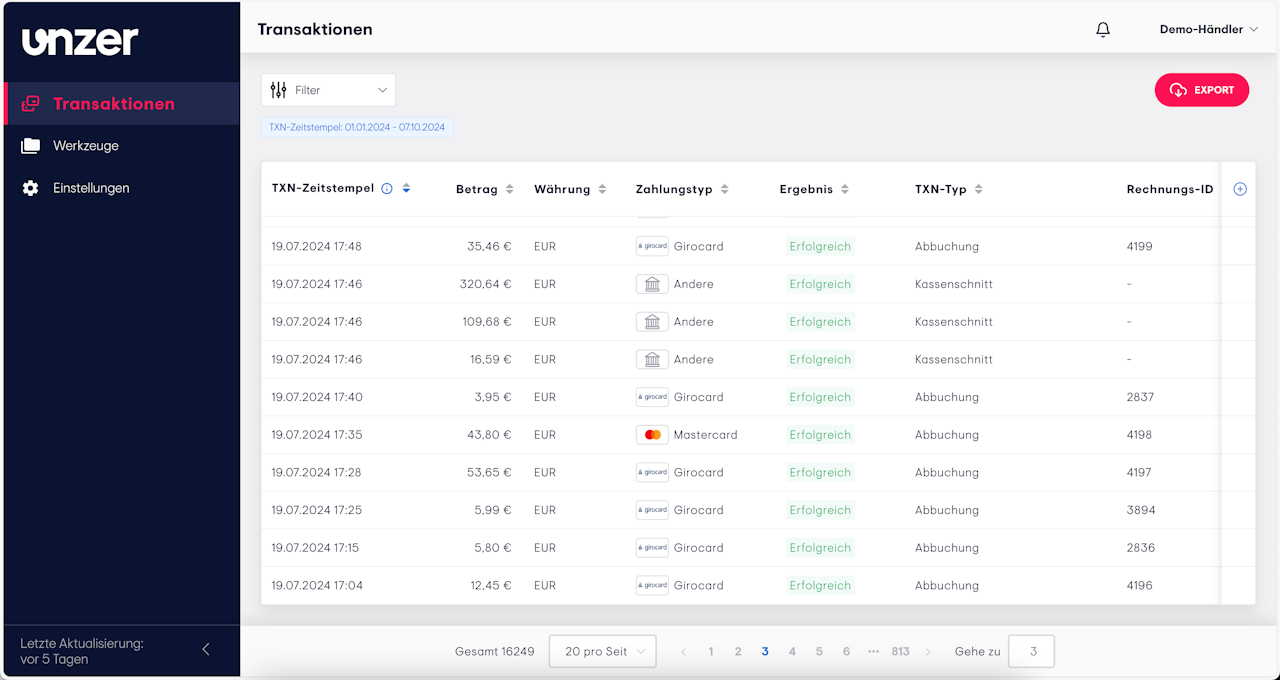
Task: Sort by the TXN-Typ column arrows
Action: point(978,190)
